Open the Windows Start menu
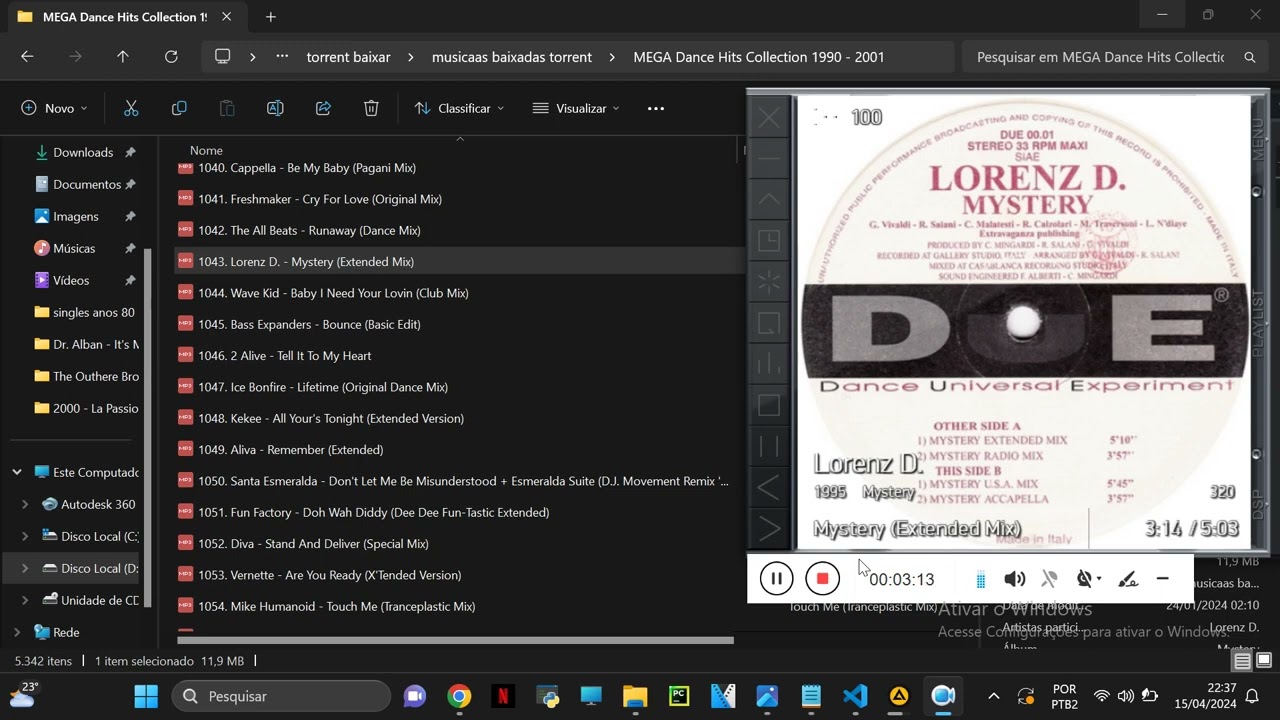The height and width of the screenshot is (720, 1280). click(146, 696)
